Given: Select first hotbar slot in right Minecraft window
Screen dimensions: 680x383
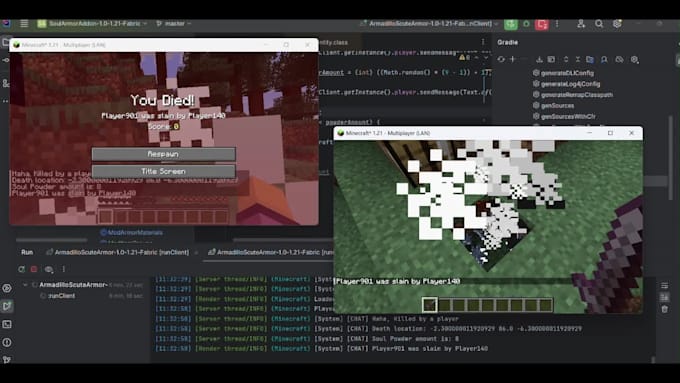Looking at the screenshot, I should (429, 305).
